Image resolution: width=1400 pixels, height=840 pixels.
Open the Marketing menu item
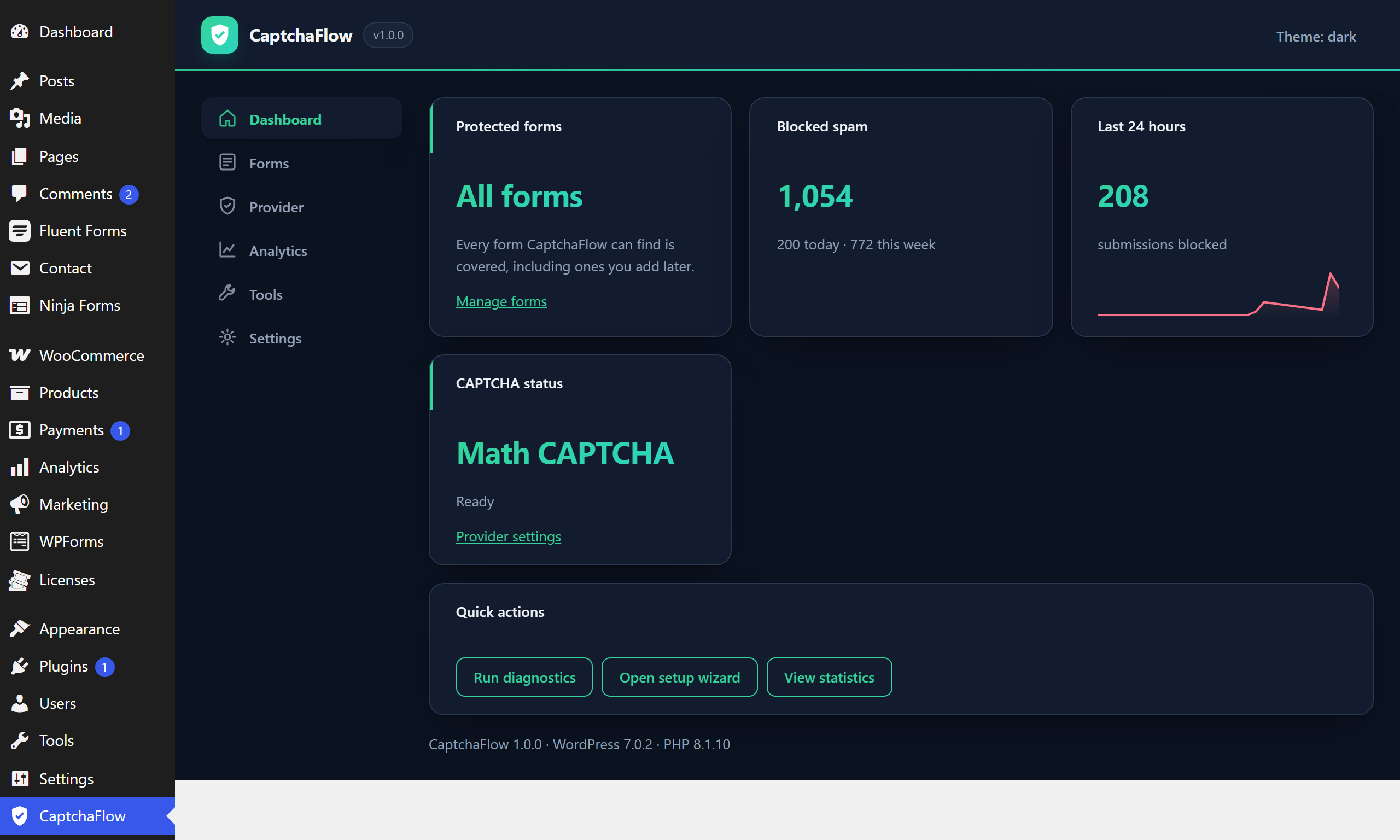pyautogui.click(x=87, y=504)
